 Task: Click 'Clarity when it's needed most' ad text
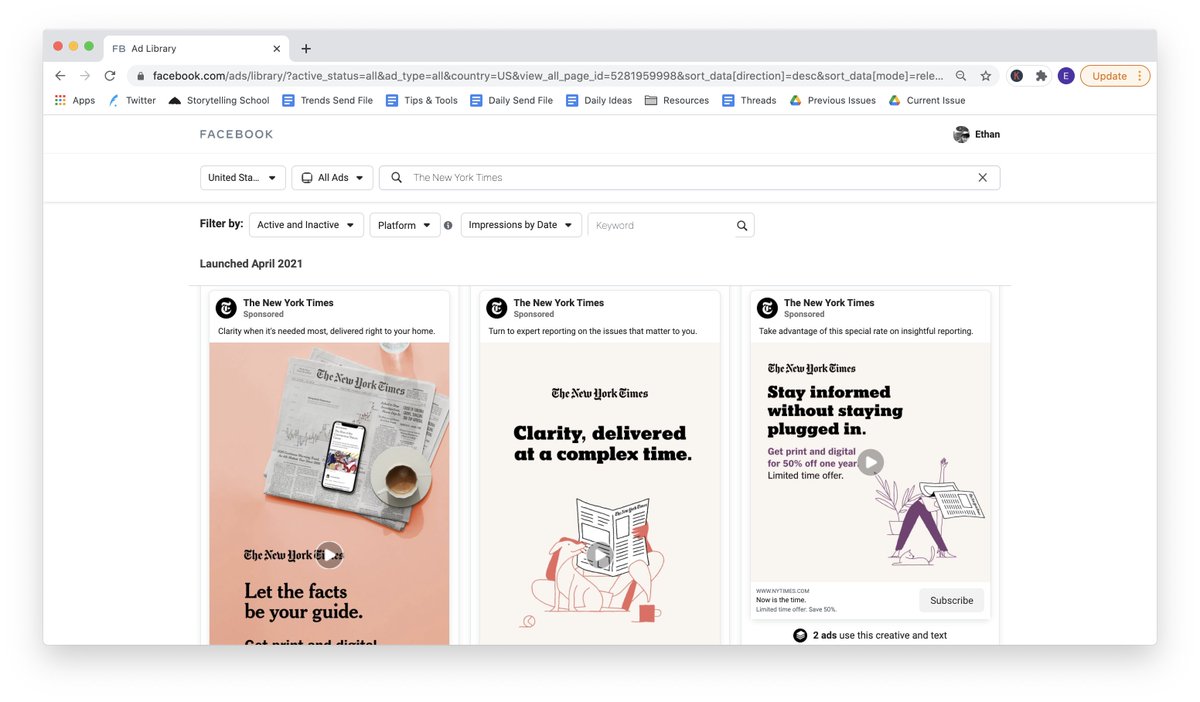[x=326, y=331]
